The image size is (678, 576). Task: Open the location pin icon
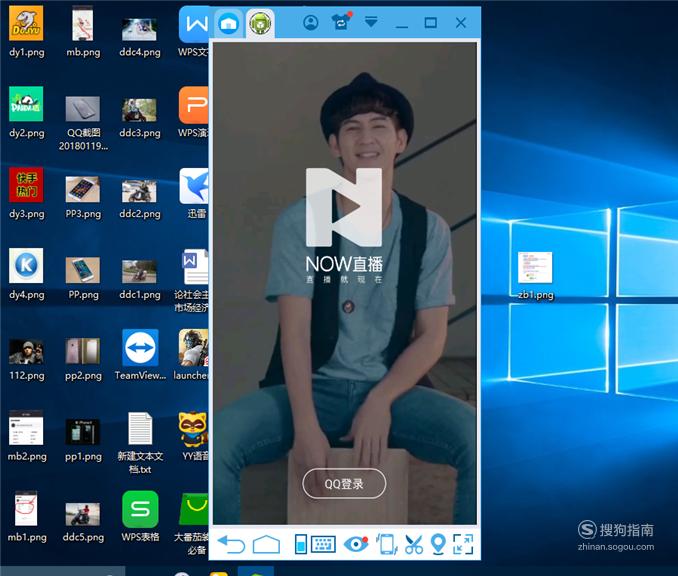[x=438, y=544]
